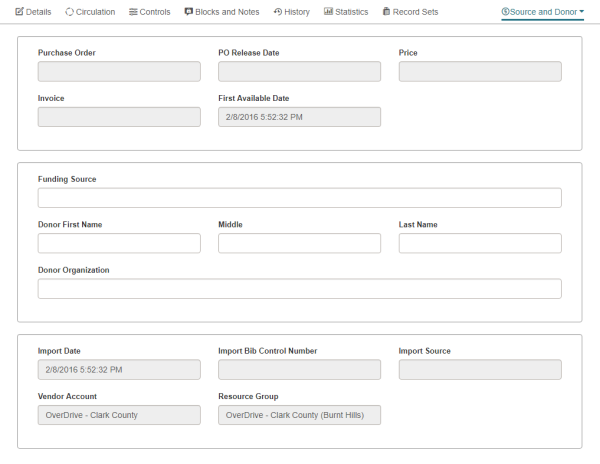
Task: Click the History clock icon
Action: (277, 12)
